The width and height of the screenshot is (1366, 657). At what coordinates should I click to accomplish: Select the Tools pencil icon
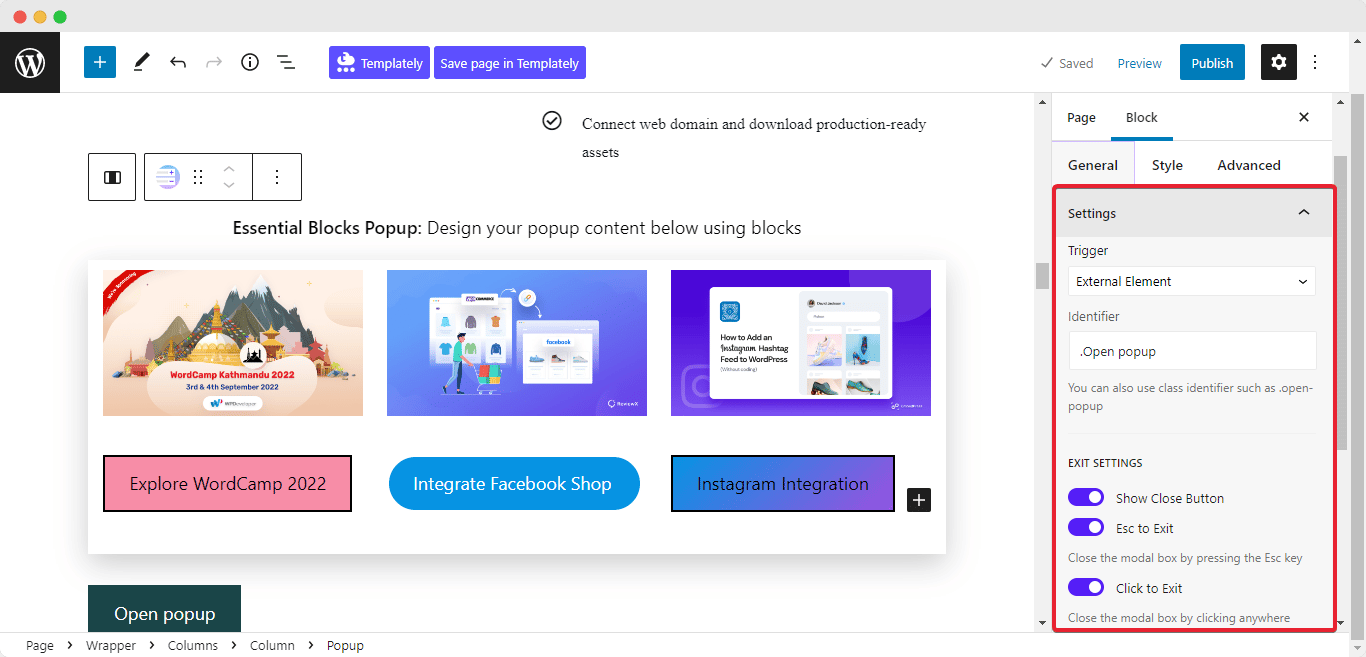click(141, 62)
